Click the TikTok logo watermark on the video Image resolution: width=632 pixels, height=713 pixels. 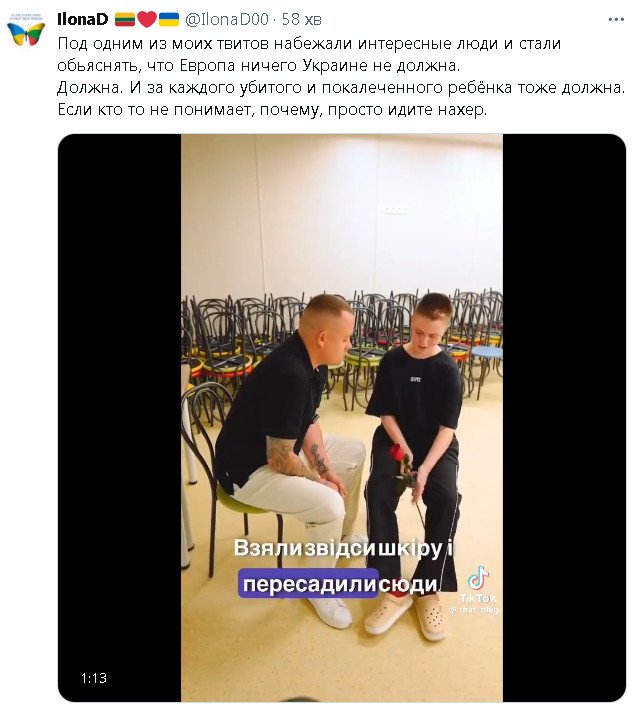coord(478,584)
